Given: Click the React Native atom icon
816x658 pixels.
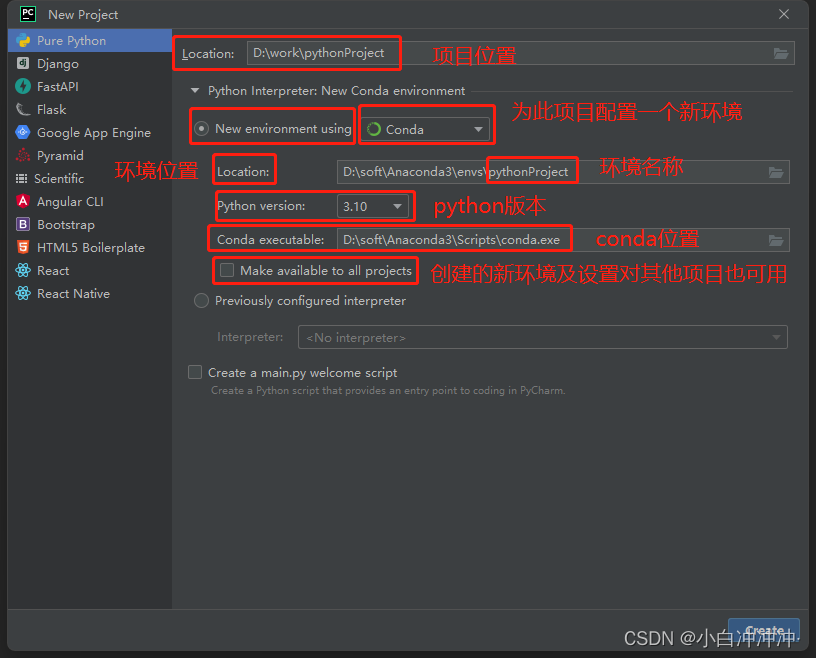Looking at the screenshot, I should pyautogui.click(x=23, y=293).
